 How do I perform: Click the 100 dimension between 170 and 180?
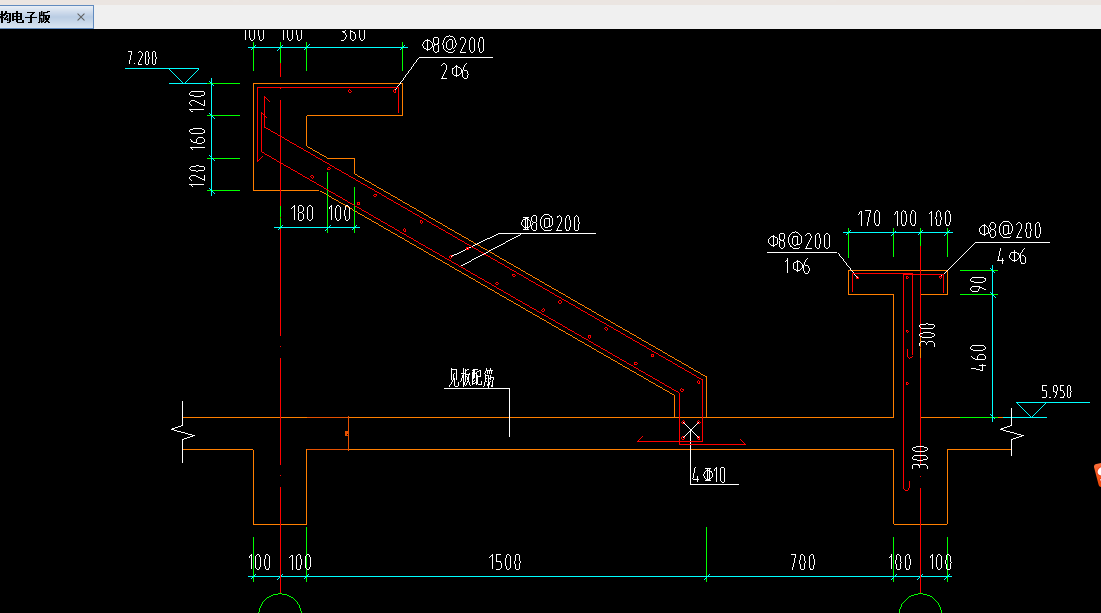tap(905, 219)
